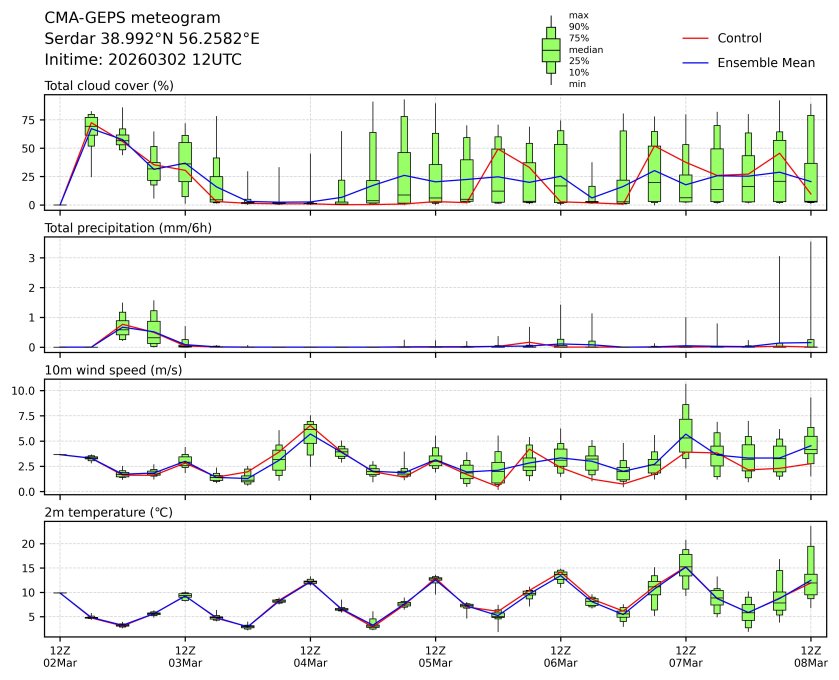The width and height of the screenshot is (839, 680).
Task: Click the 12Z 07Mar time axis label
Action: click(685, 656)
